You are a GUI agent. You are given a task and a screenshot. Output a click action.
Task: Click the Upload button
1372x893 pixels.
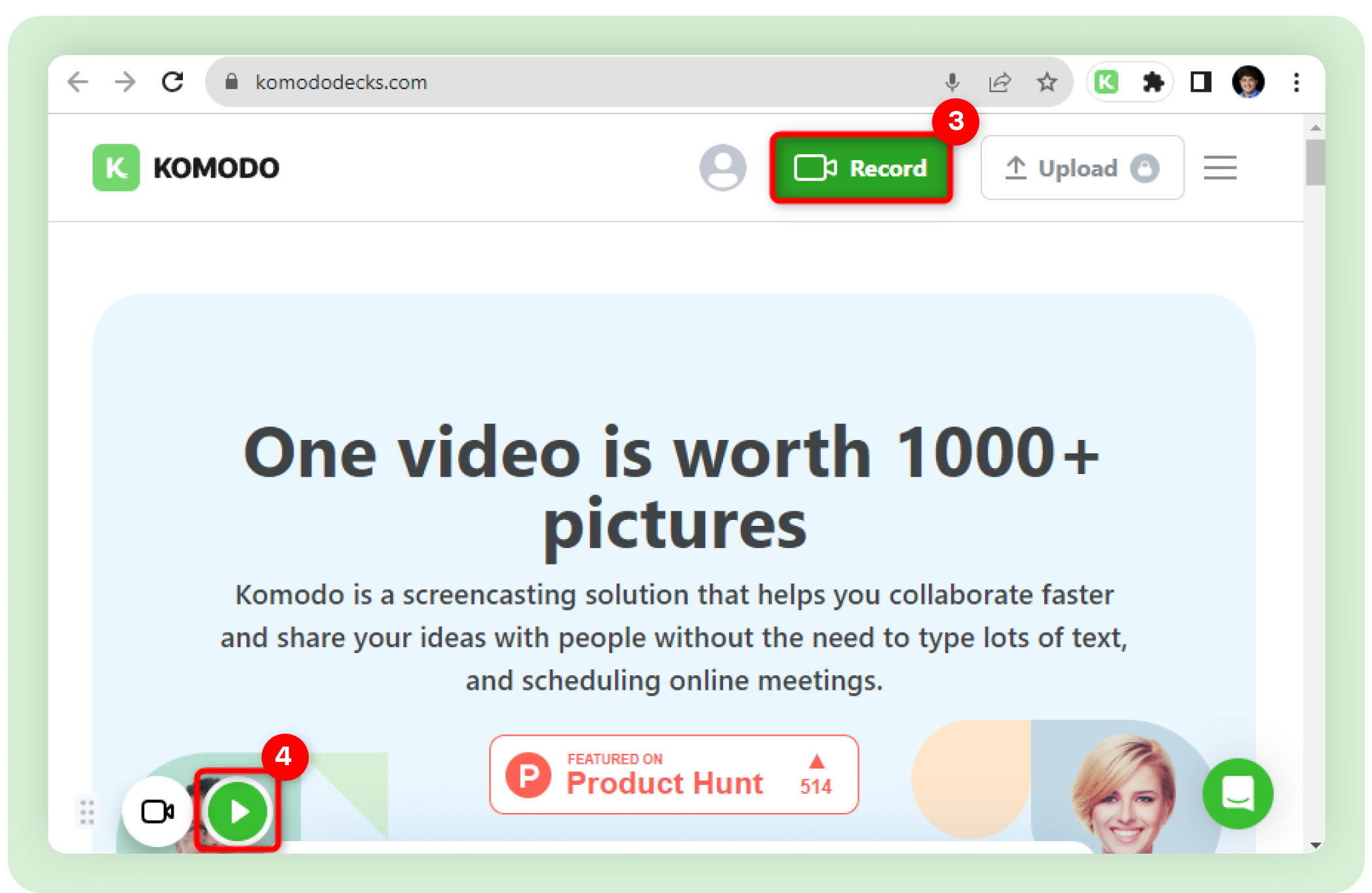(x=1082, y=168)
